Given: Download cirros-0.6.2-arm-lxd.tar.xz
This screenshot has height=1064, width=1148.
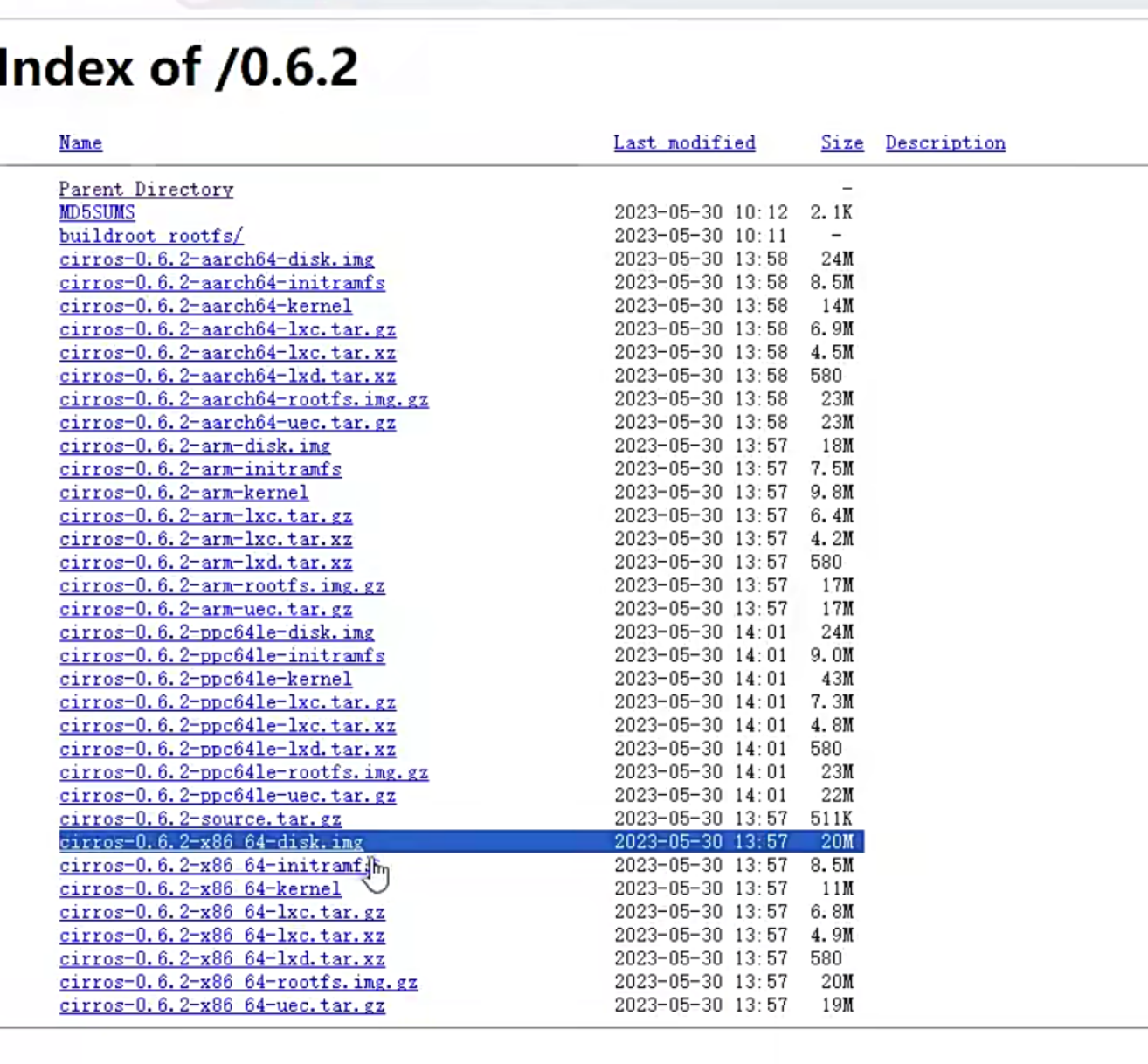Looking at the screenshot, I should tap(205, 562).
